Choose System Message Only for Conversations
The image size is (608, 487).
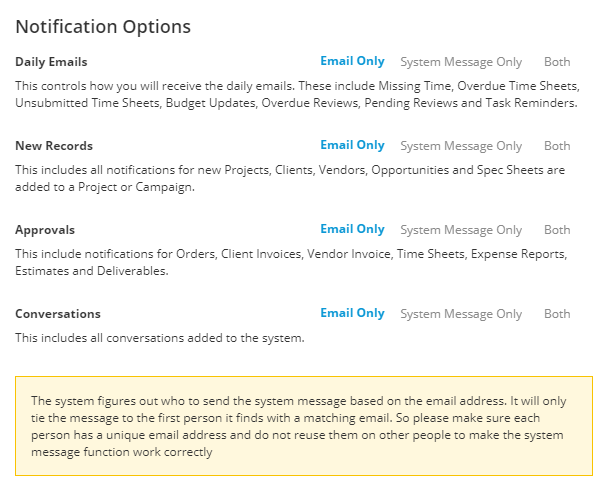click(461, 314)
